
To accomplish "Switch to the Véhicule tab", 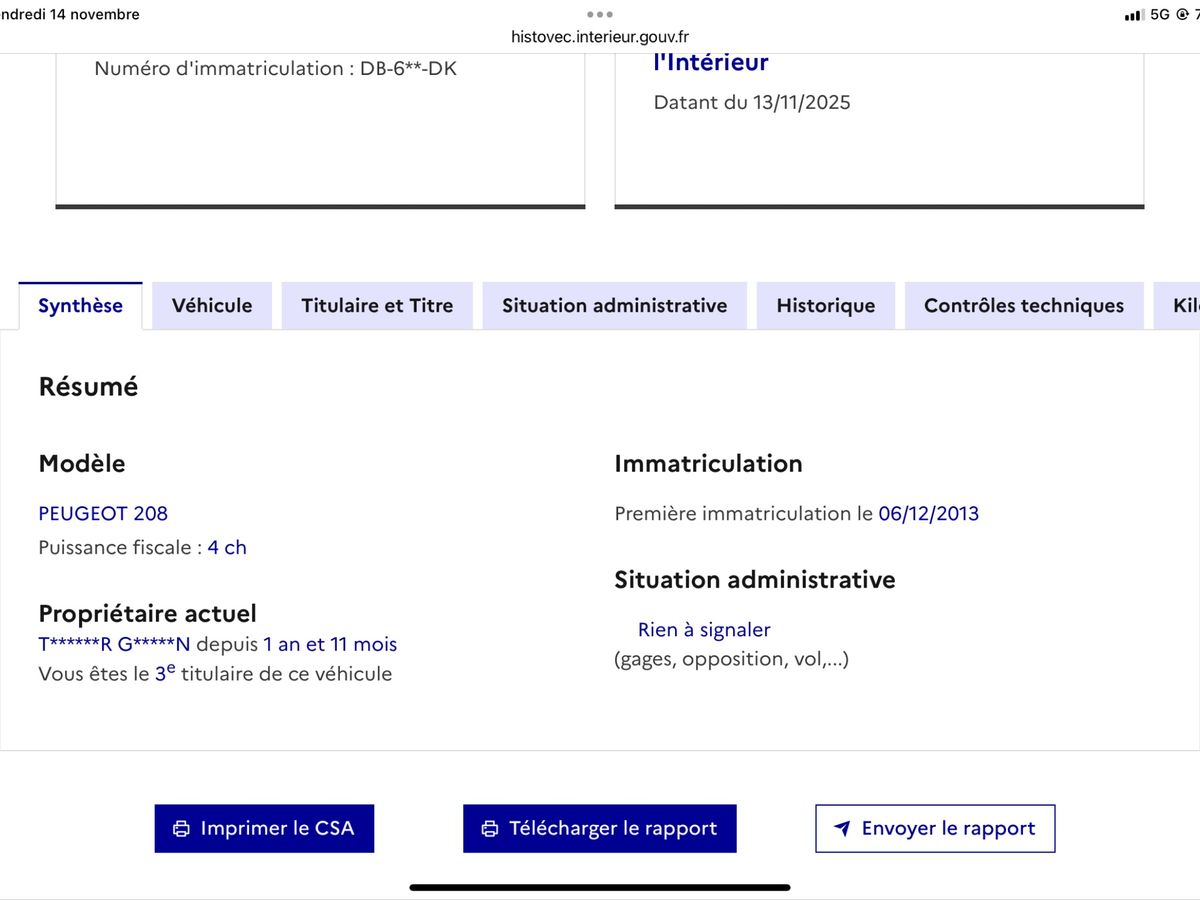I will point(212,306).
